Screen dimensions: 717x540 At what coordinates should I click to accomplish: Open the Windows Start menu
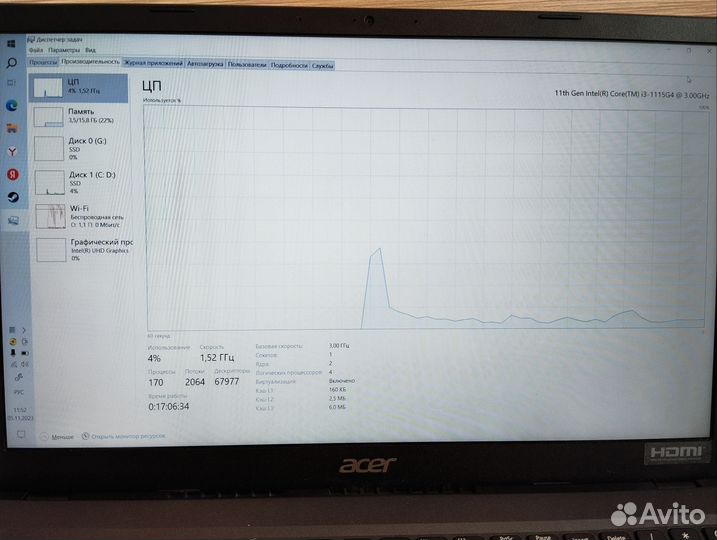tap(11, 44)
